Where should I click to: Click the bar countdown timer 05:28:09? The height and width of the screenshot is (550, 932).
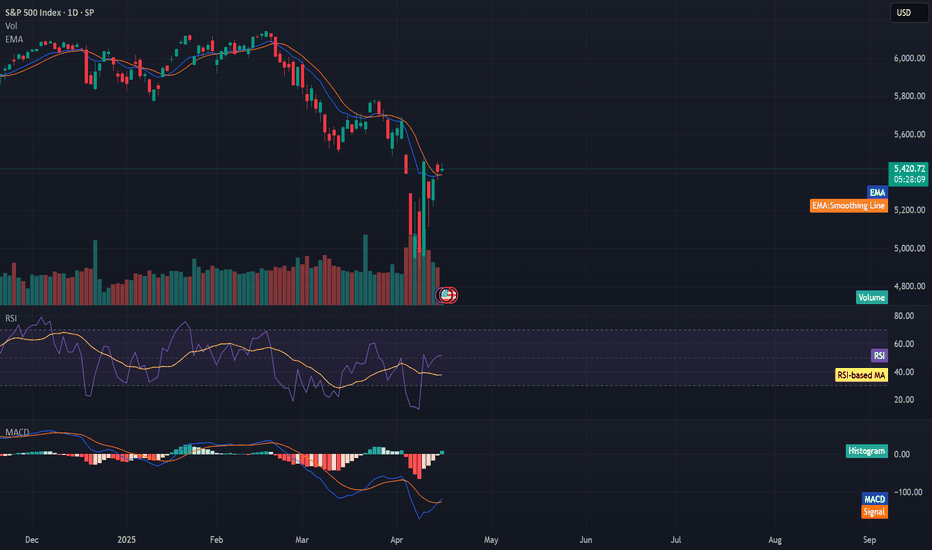[909, 180]
